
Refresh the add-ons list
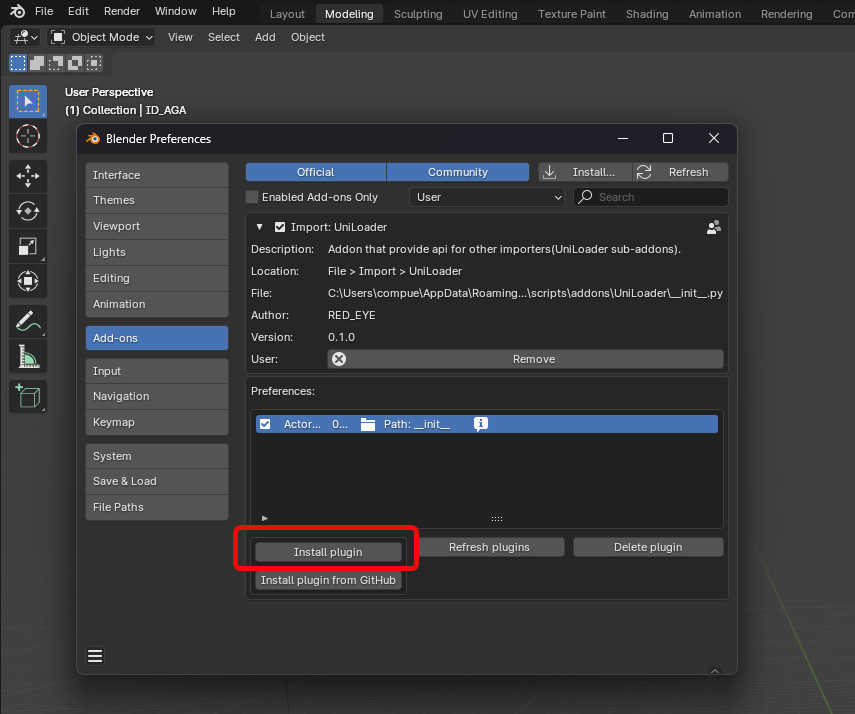point(681,172)
